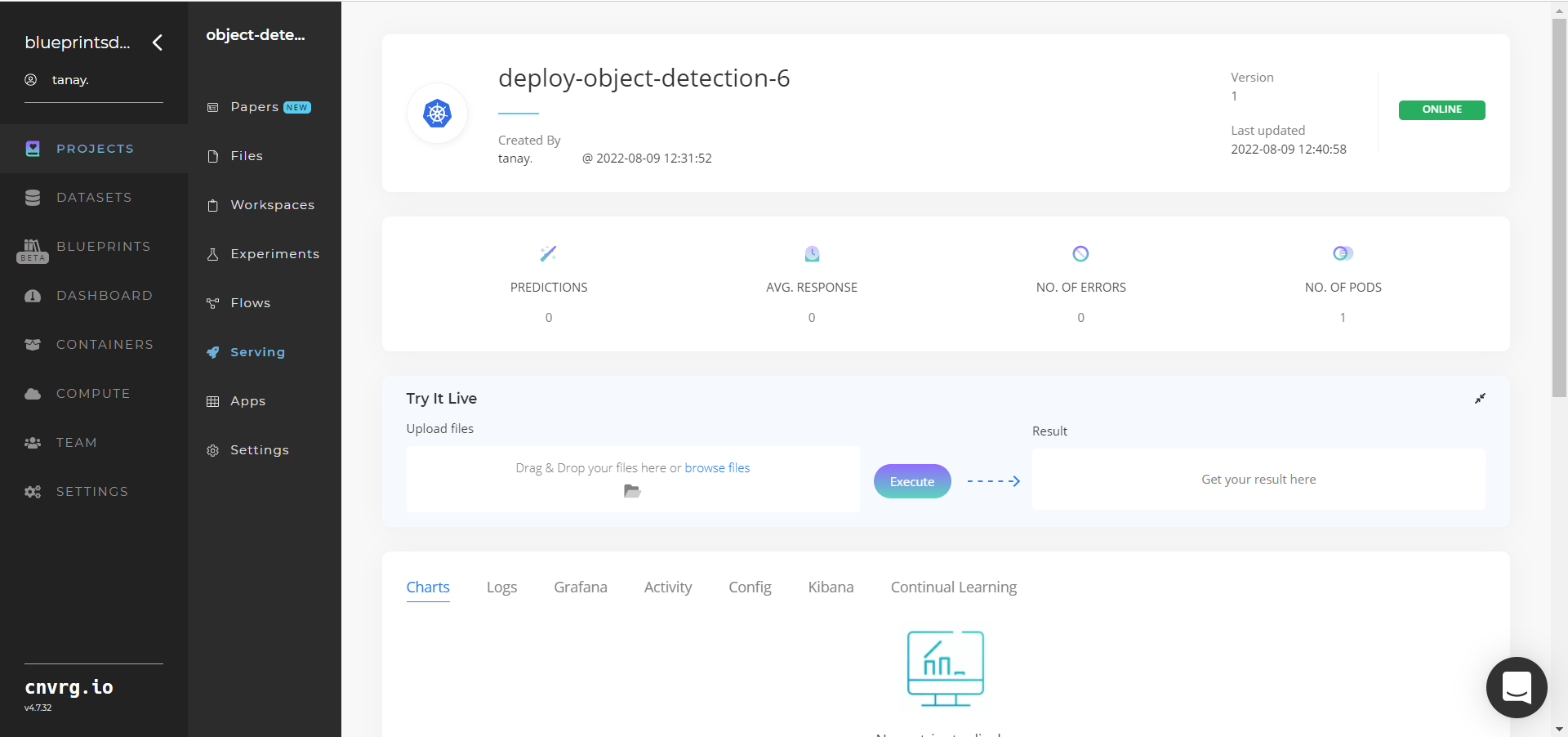The height and width of the screenshot is (737, 1568).
Task: Open Team people icon
Action: (x=33, y=443)
